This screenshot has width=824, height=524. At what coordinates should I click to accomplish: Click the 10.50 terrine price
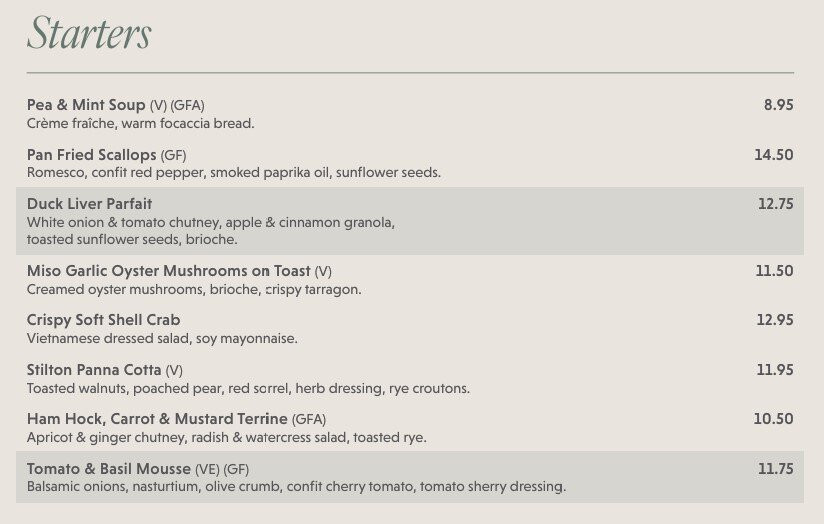click(x=773, y=418)
